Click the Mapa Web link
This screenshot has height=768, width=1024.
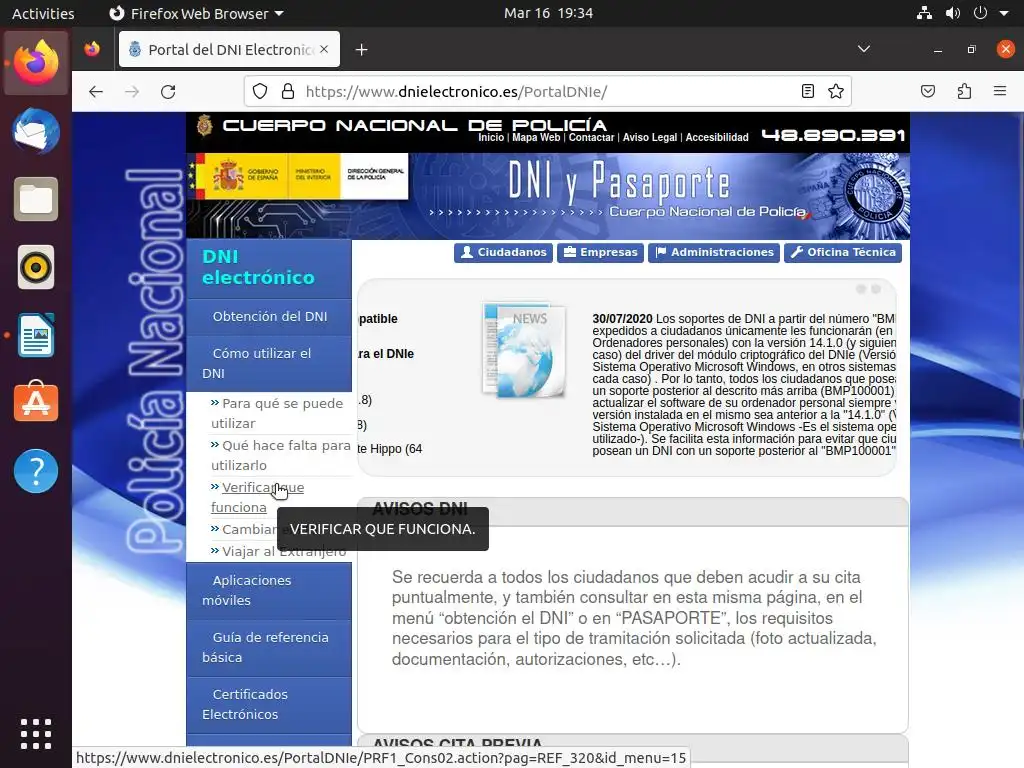[x=536, y=137]
